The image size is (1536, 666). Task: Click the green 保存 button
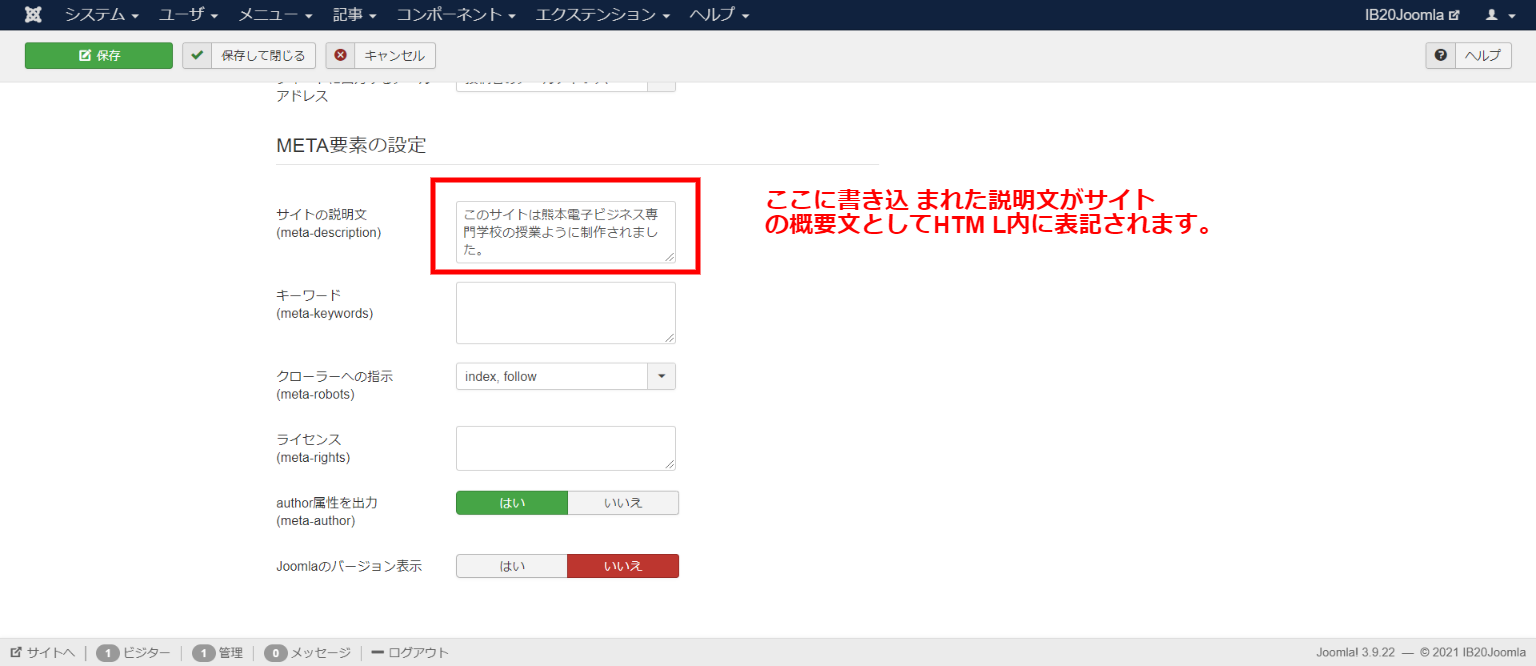coord(99,56)
